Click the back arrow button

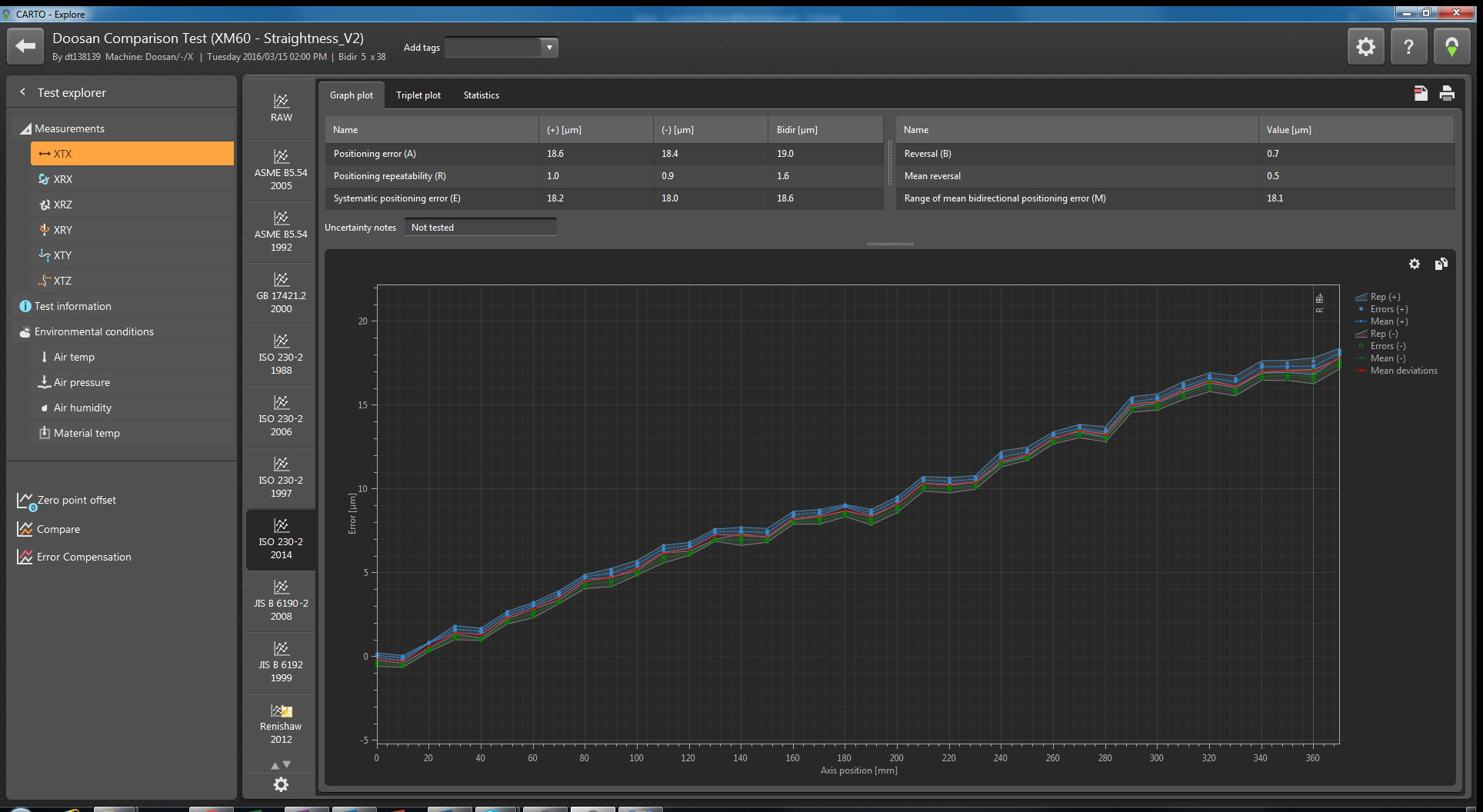point(25,46)
